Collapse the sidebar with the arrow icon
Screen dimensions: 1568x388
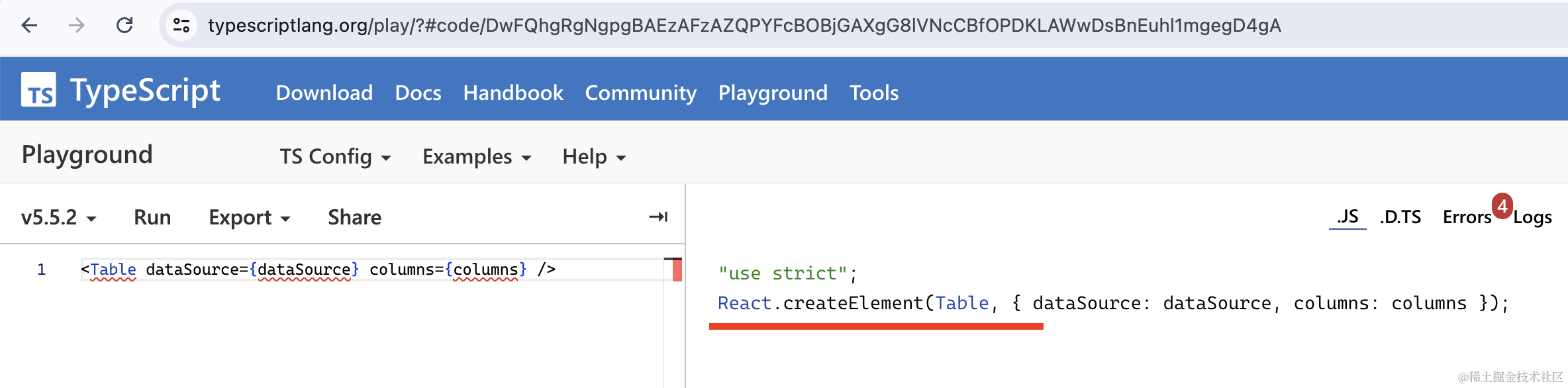658,217
